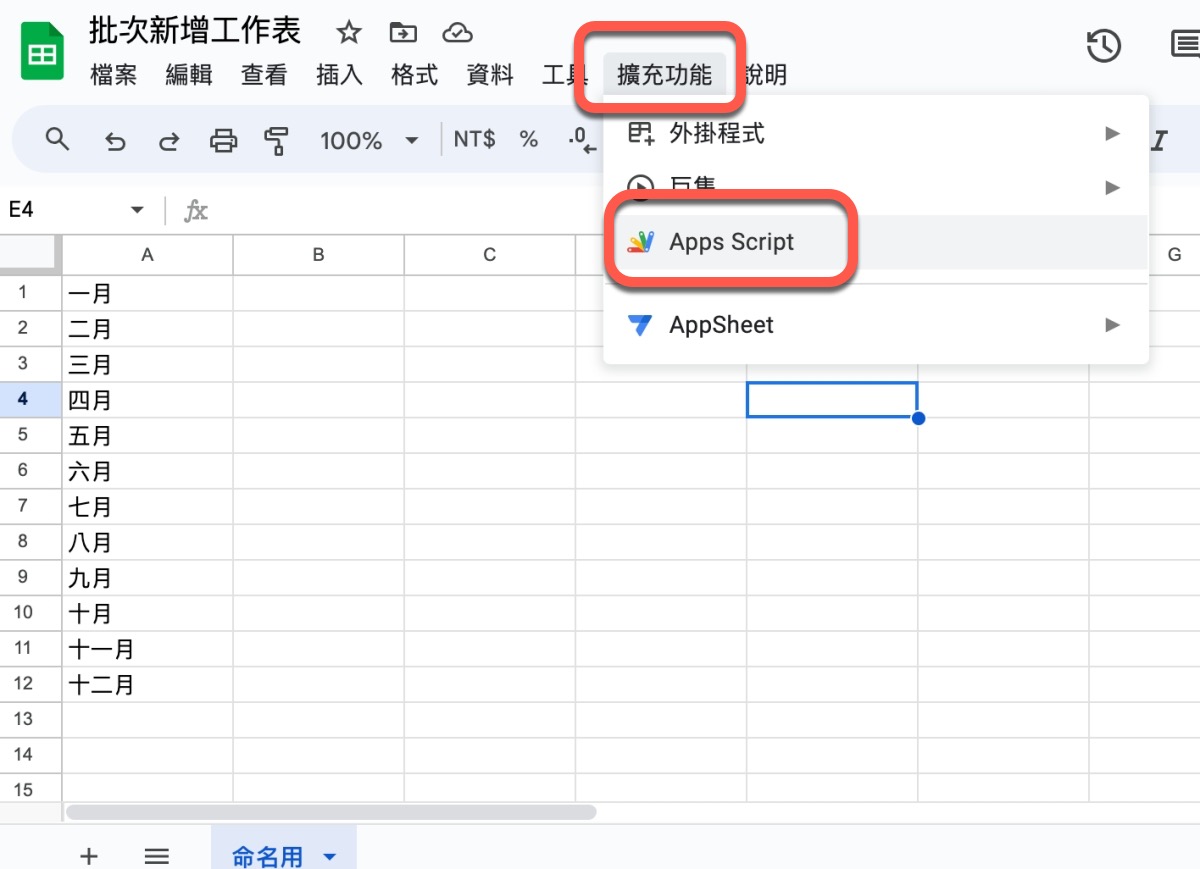The width and height of the screenshot is (1200, 869).
Task: Check cloud save status icon
Action: click(x=457, y=33)
